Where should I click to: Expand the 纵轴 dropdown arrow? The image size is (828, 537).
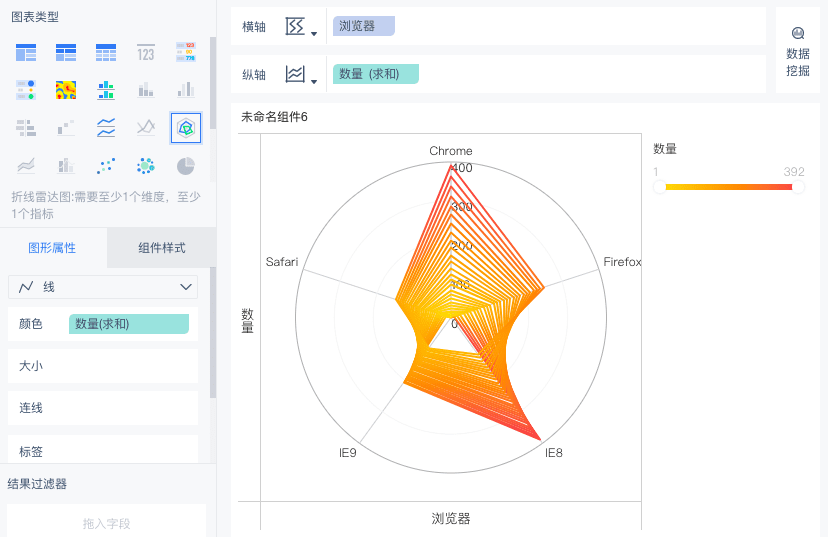[314, 82]
